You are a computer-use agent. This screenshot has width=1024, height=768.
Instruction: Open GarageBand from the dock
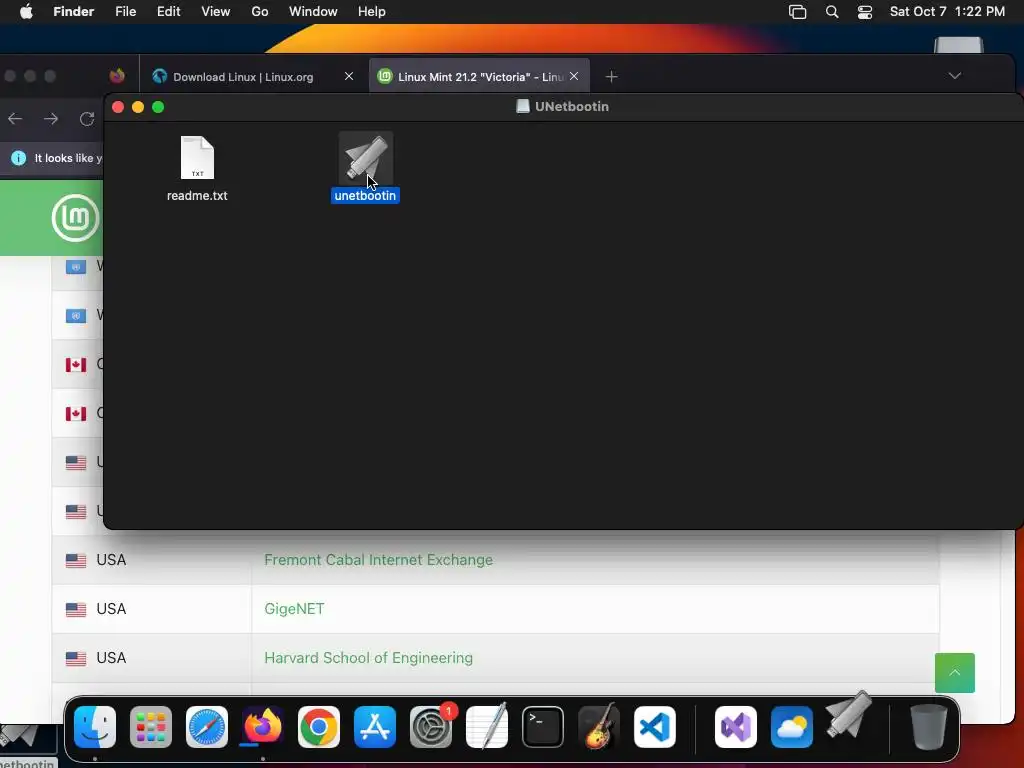[599, 727]
